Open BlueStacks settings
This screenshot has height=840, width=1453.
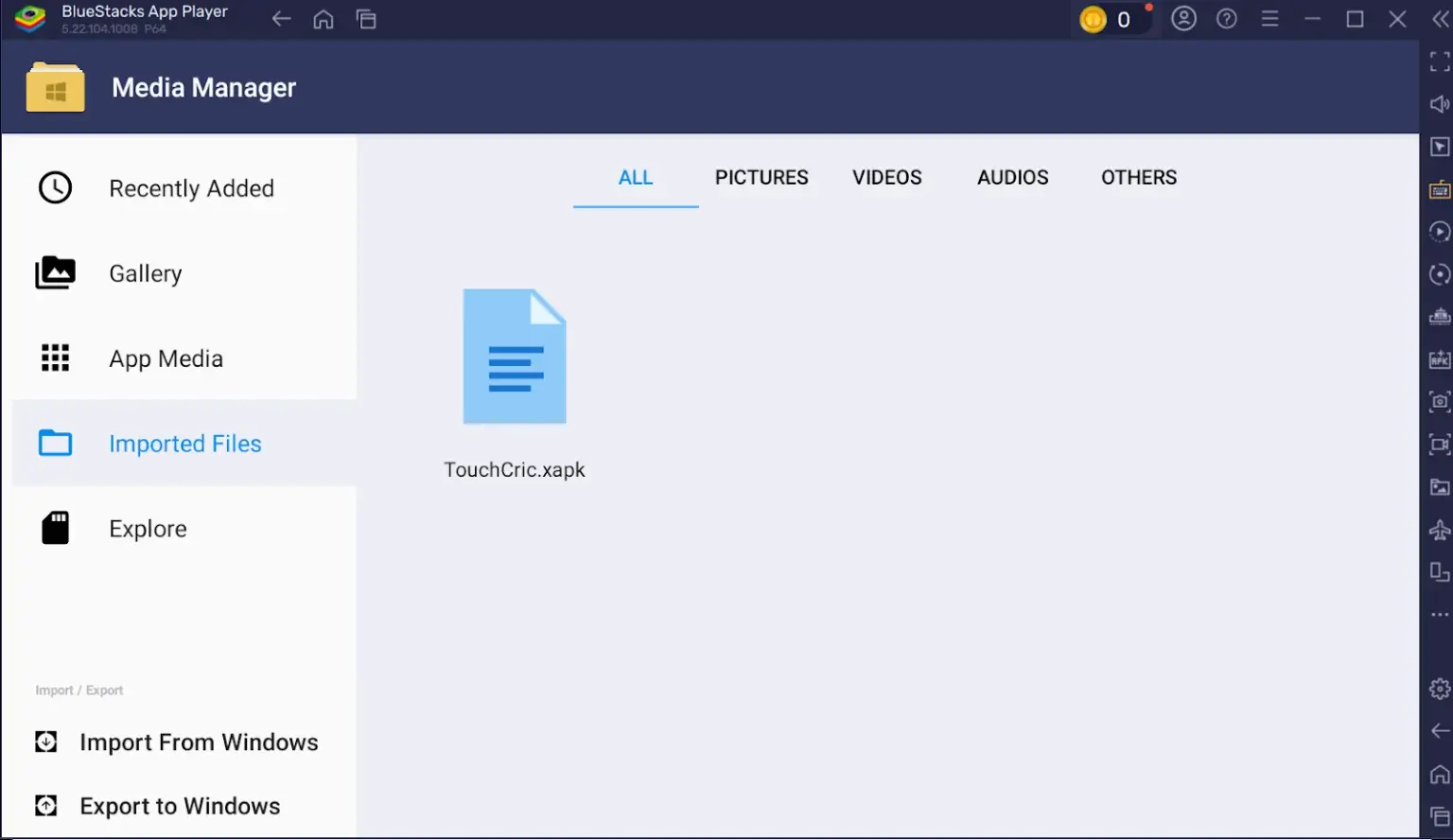click(x=1439, y=689)
